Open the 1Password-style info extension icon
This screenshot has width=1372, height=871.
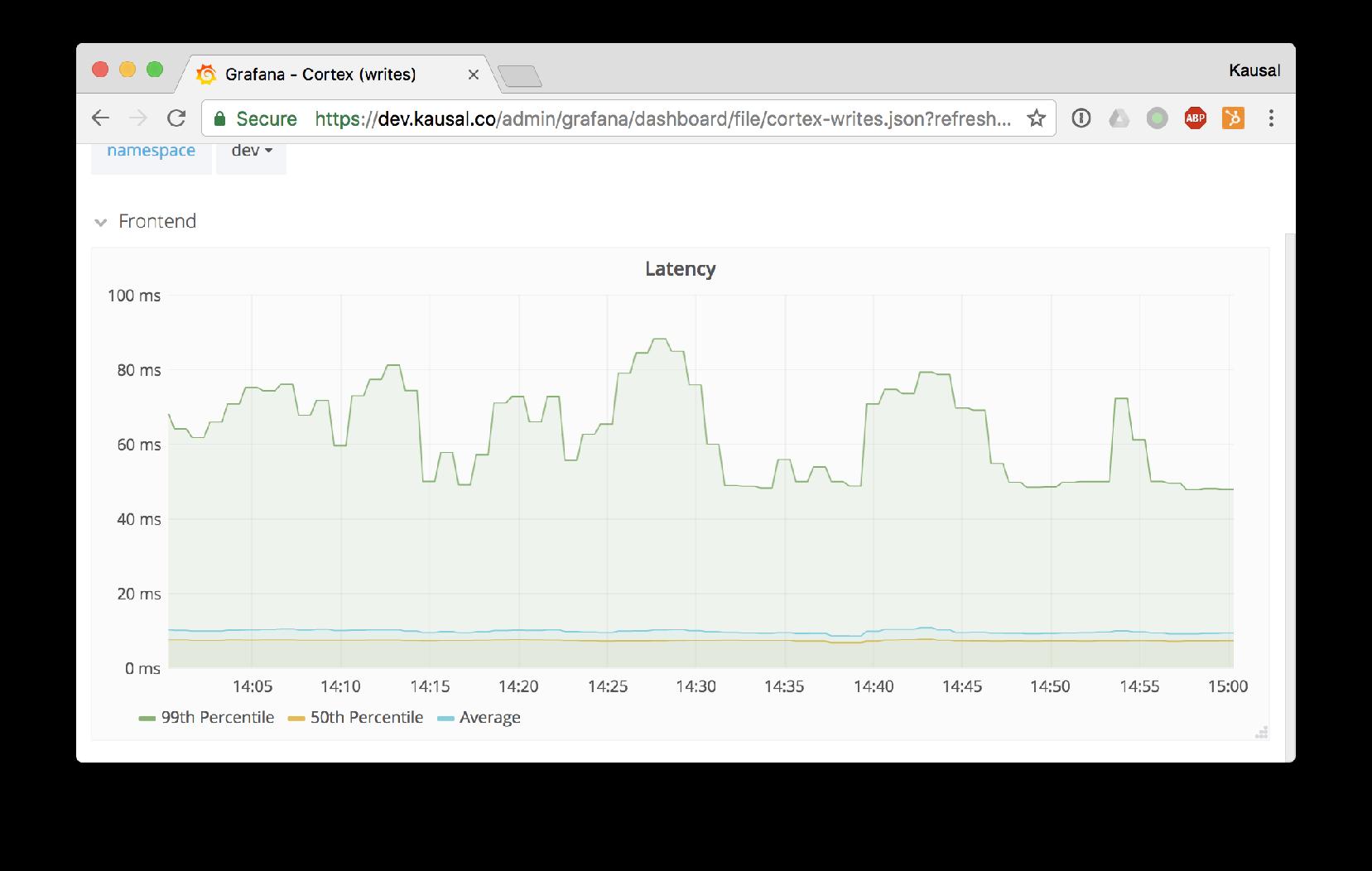click(1081, 118)
